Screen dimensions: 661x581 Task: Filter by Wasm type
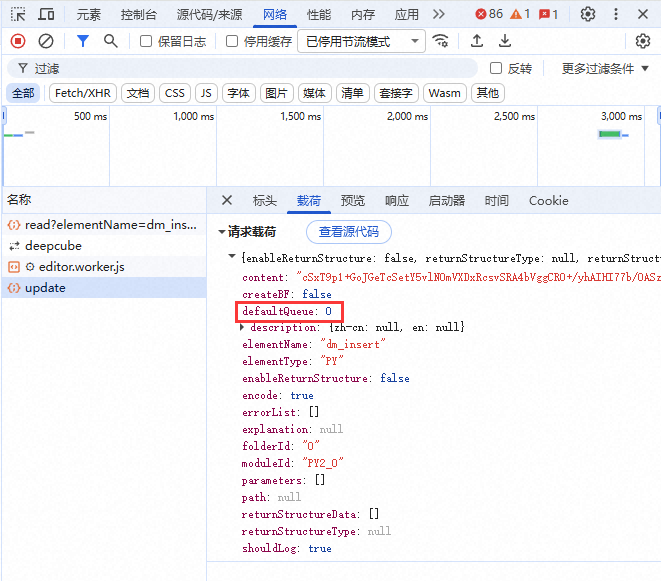(444, 93)
